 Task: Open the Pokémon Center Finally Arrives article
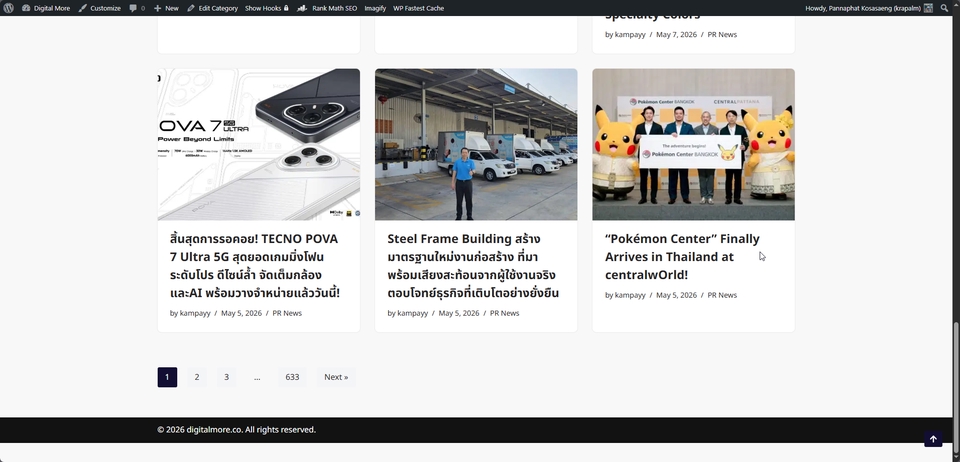pyautogui.click(x=682, y=256)
